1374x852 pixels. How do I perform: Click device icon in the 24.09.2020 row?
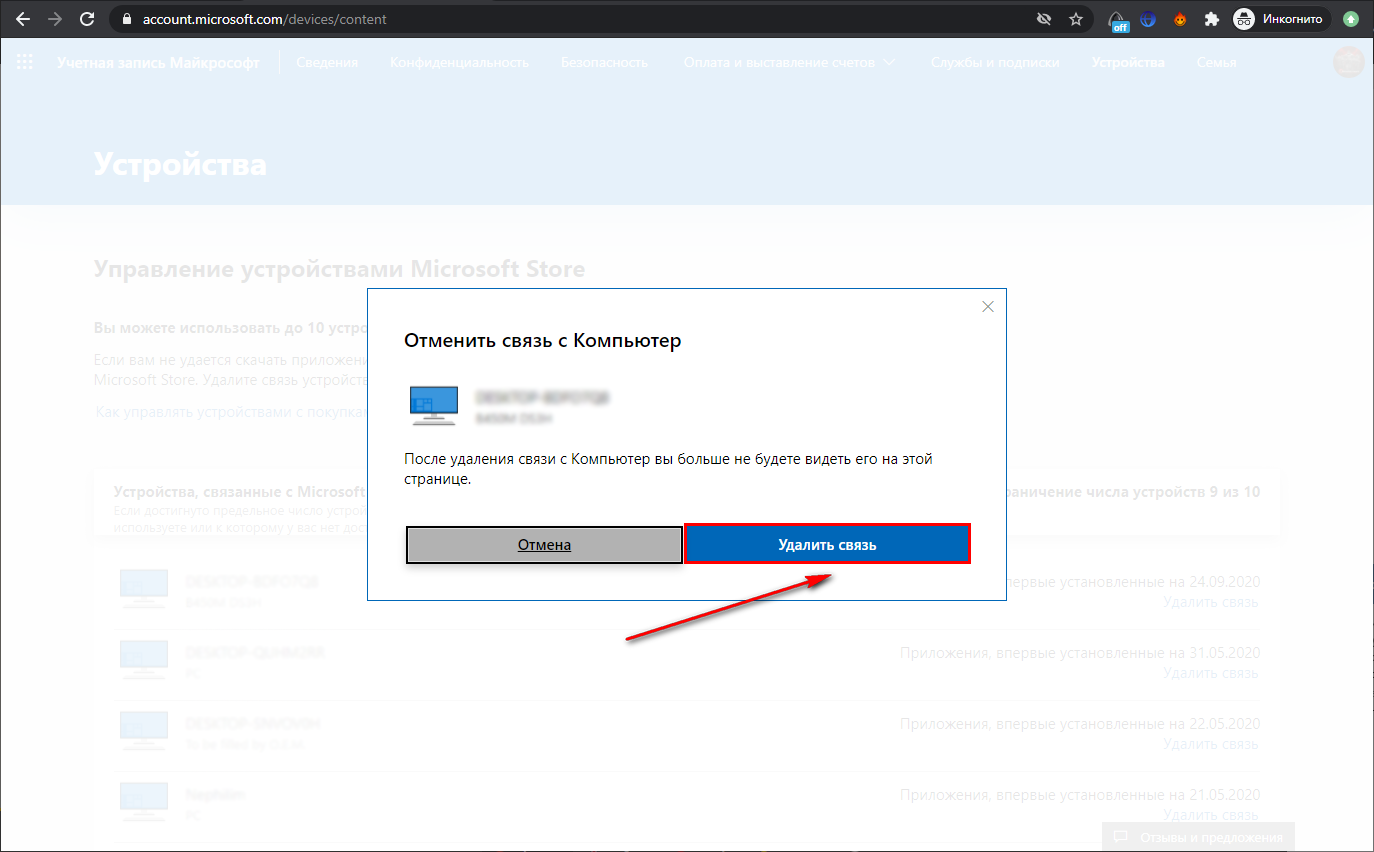[144, 589]
